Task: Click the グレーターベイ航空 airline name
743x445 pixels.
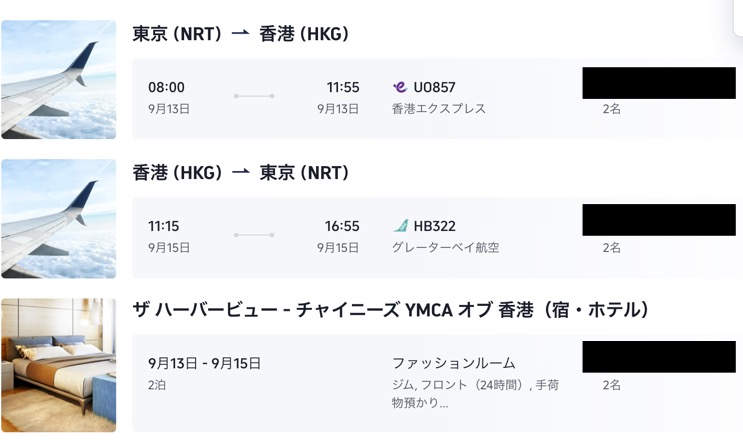Action: [446, 247]
